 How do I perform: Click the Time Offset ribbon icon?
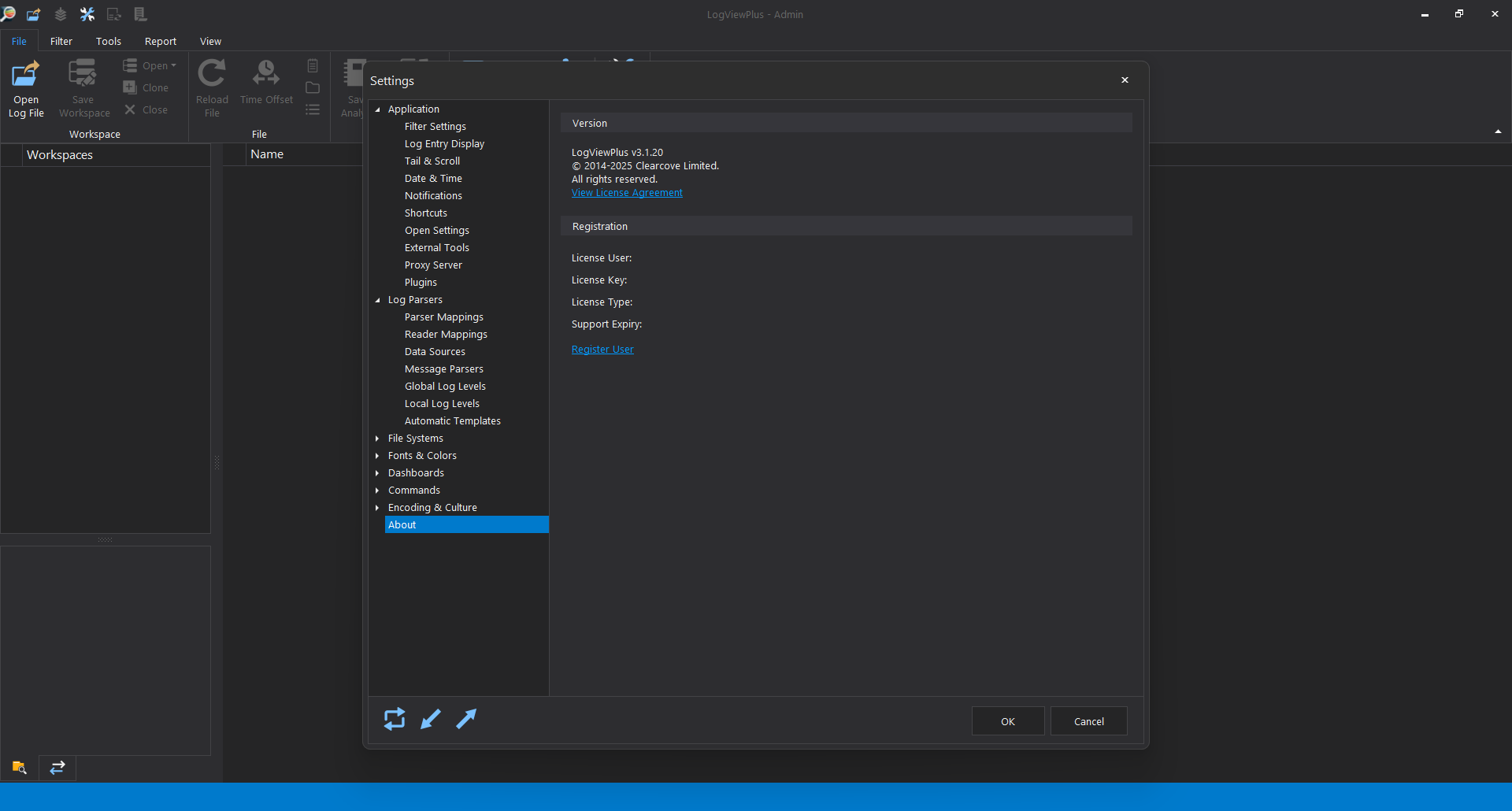pyautogui.click(x=266, y=73)
